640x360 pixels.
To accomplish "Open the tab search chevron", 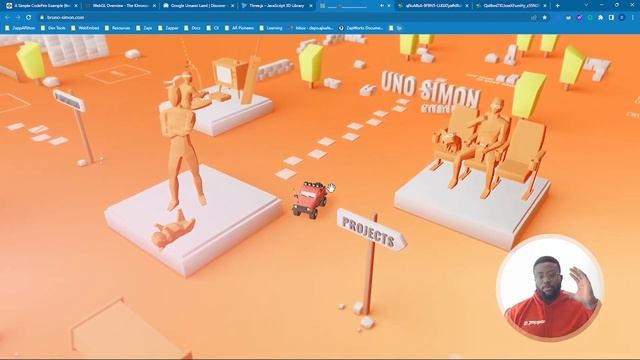I will pos(586,6).
